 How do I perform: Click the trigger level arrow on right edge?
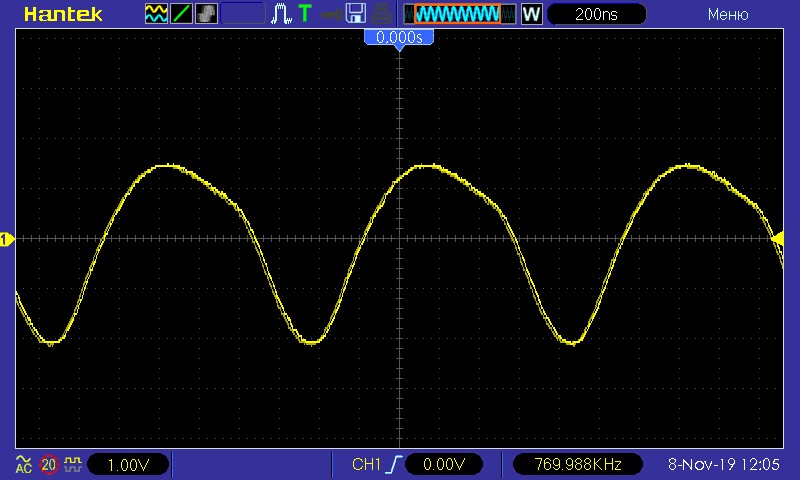[x=778, y=238]
